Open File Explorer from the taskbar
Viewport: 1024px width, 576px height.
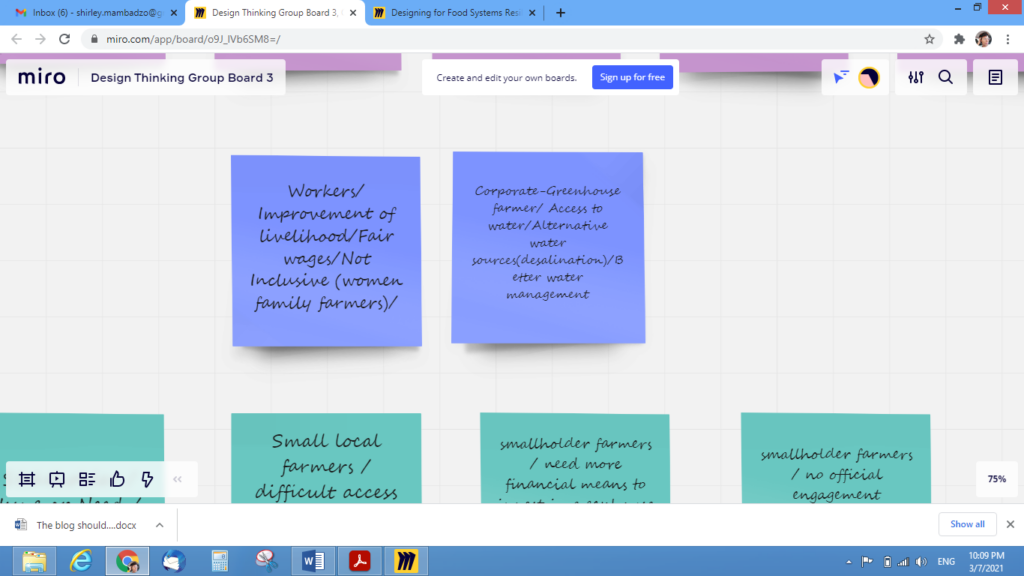[34, 561]
